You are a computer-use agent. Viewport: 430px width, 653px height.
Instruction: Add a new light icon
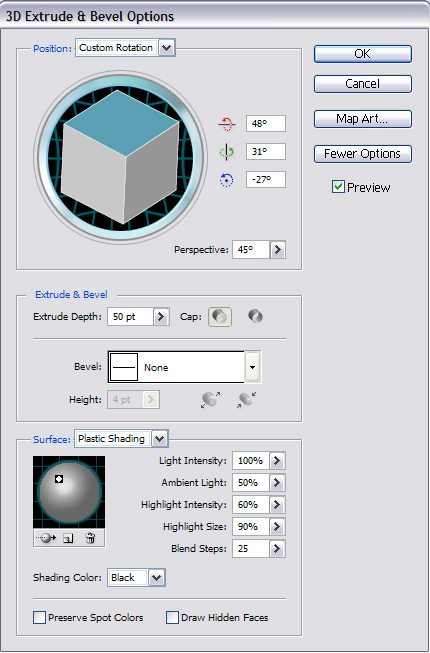point(68,538)
